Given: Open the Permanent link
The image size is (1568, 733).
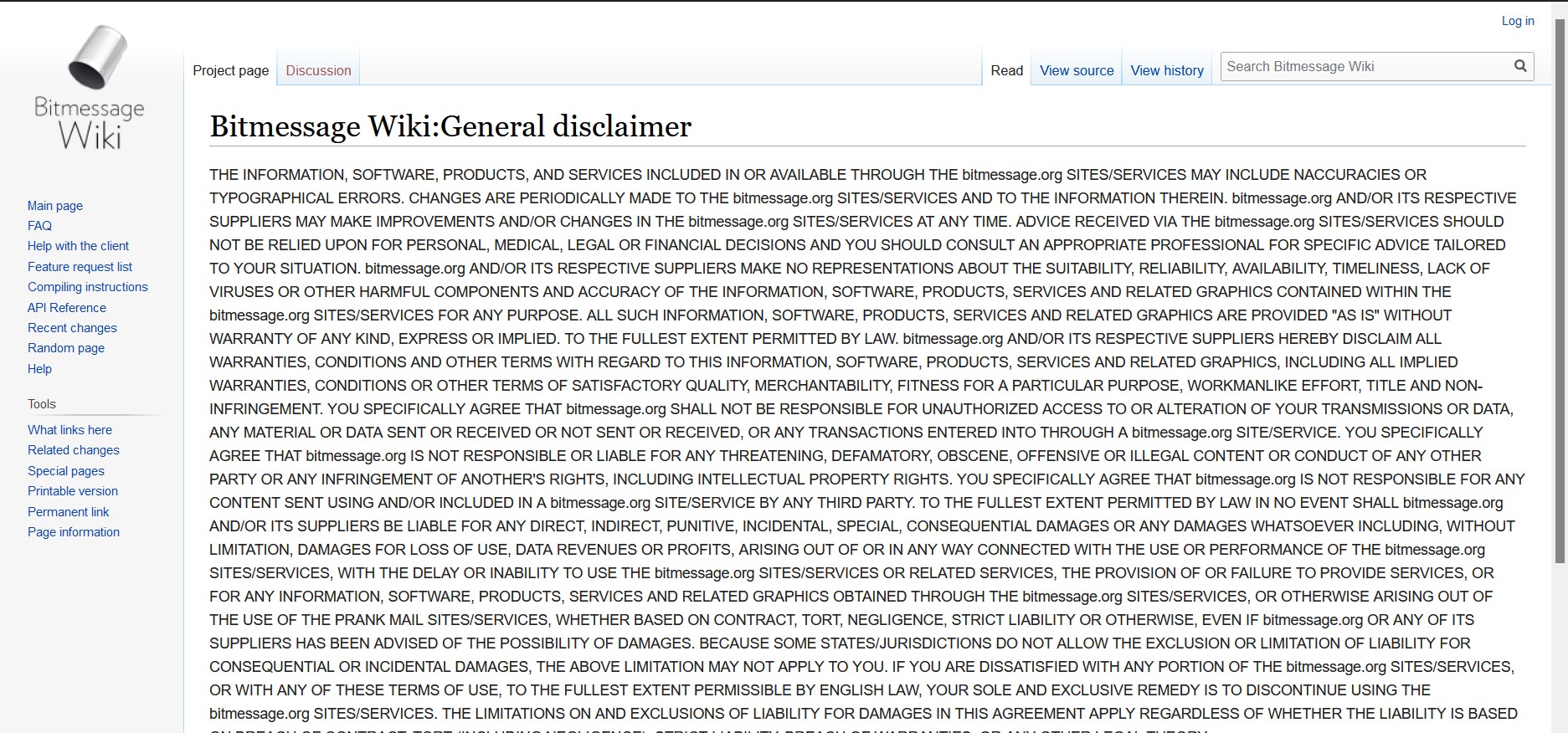Looking at the screenshot, I should click(69, 512).
